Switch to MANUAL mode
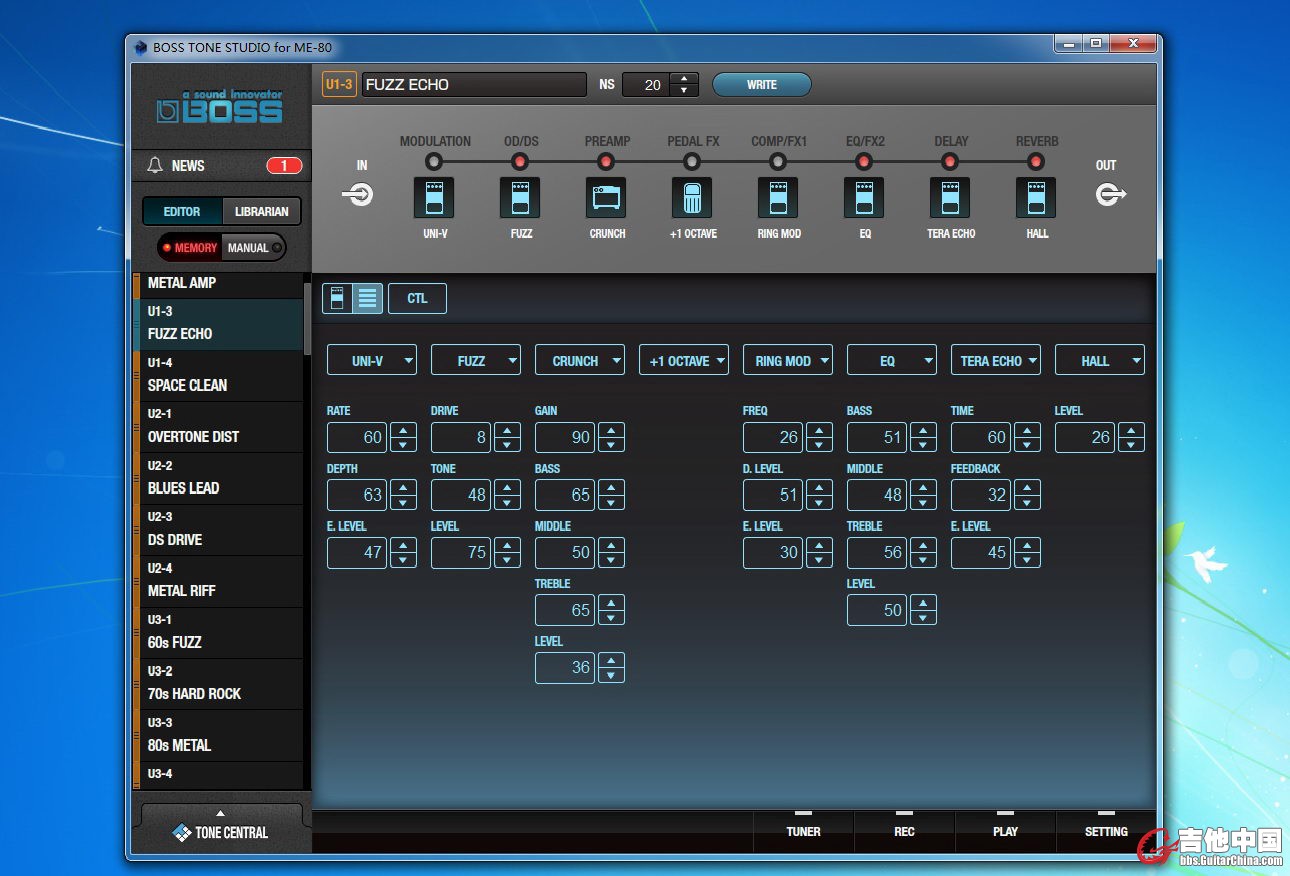The height and width of the screenshot is (876, 1290). [x=254, y=248]
